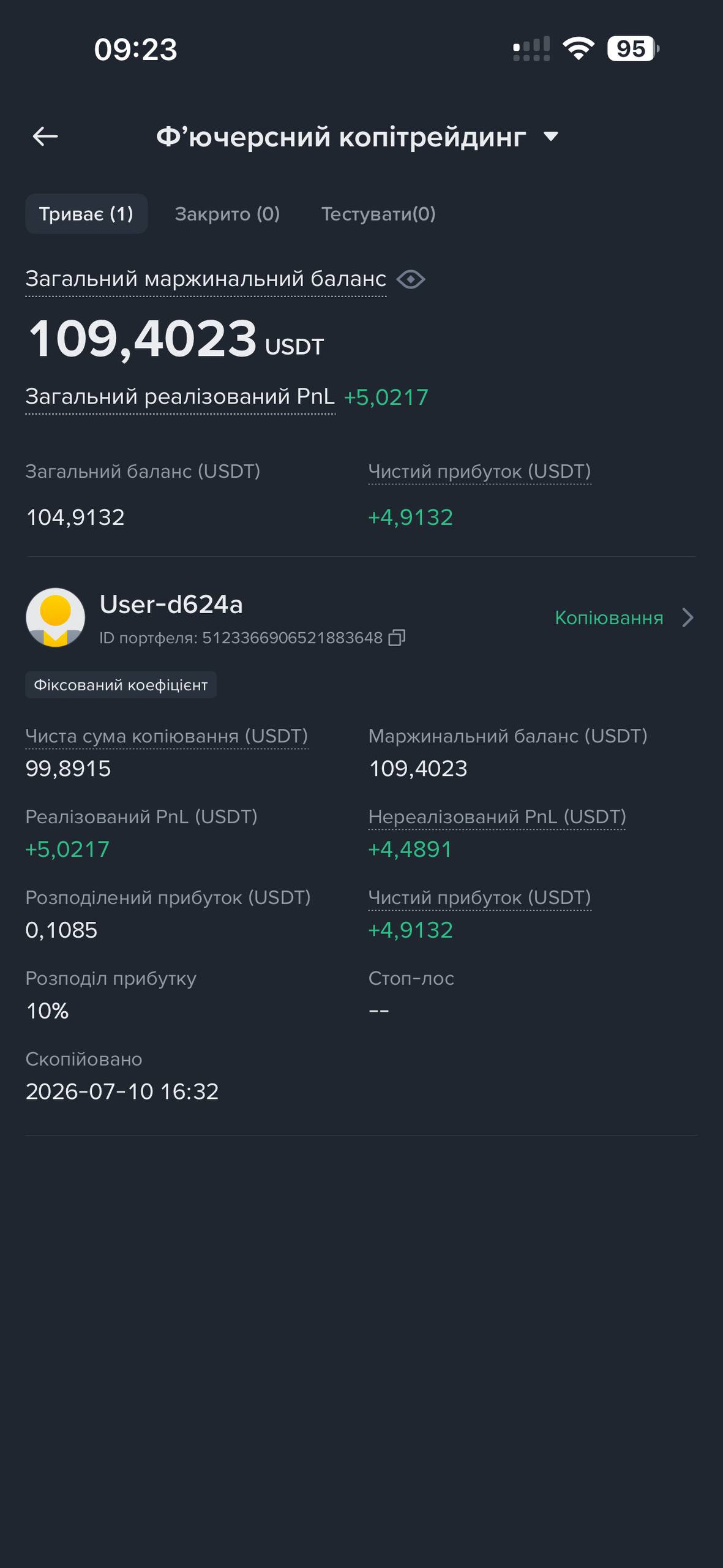Tap top Чистий прибуток (USDT) label

tap(479, 471)
